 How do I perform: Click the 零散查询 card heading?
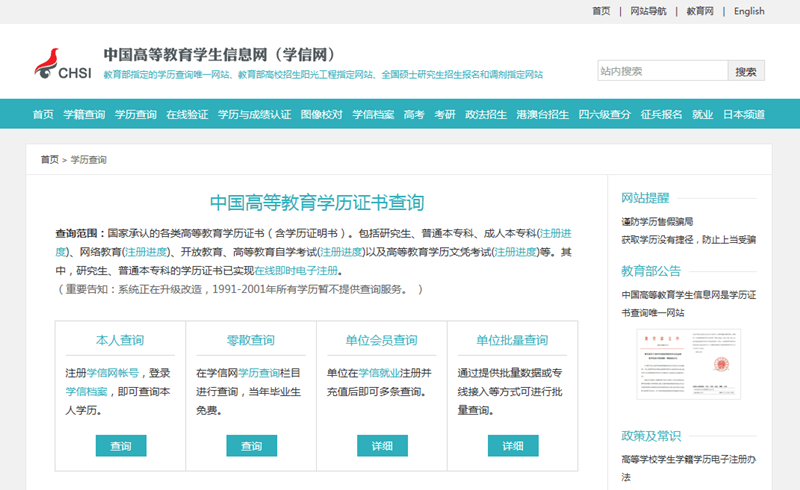click(251, 340)
